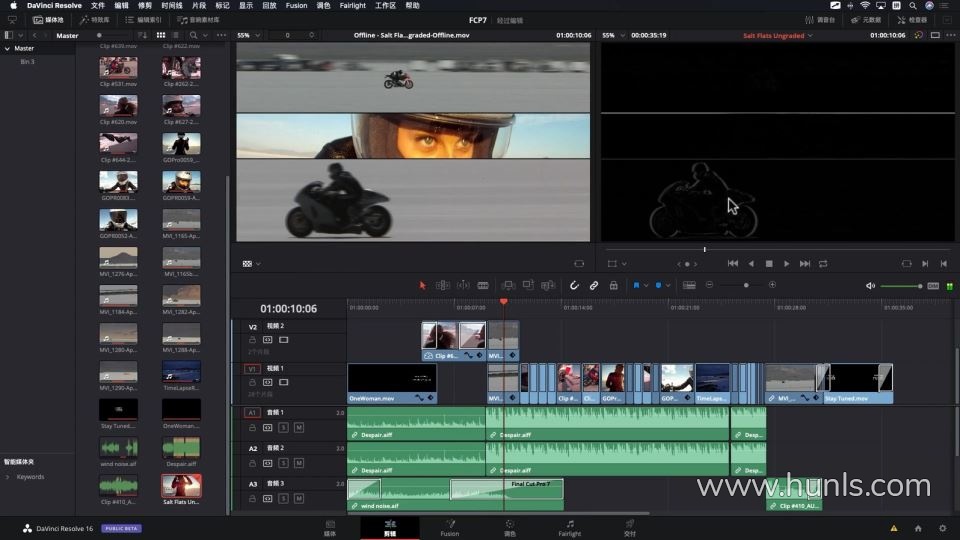Image resolution: width=960 pixels, height=540 pixels.
Task: Select the arrow selection tool in timeline toolbar
Action: coord(422,285)
